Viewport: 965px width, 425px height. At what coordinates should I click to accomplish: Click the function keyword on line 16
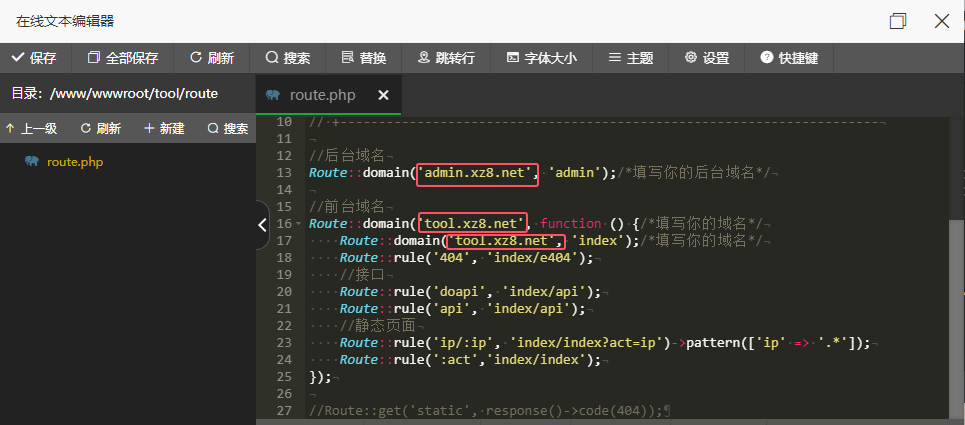click(571, 223)
